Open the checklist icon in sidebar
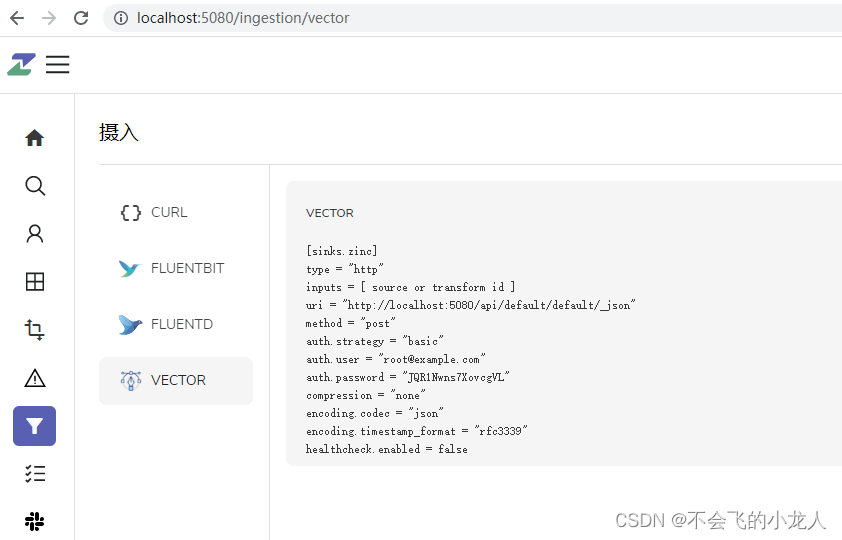Image resolution: width=842 pixels, height=540 pixels. click(35, 473)
